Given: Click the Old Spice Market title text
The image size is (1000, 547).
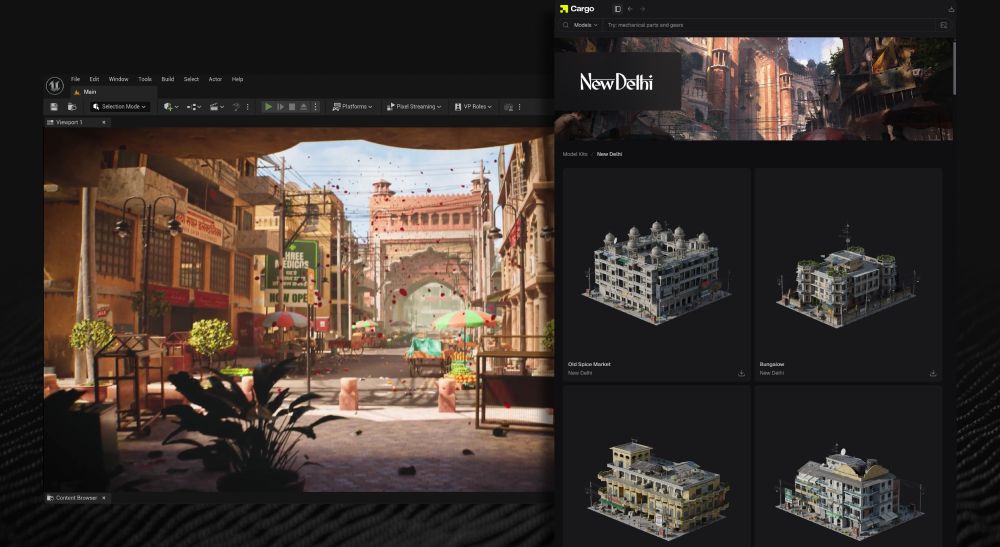Looking at the screenshot, I should (x=589, y=364).
